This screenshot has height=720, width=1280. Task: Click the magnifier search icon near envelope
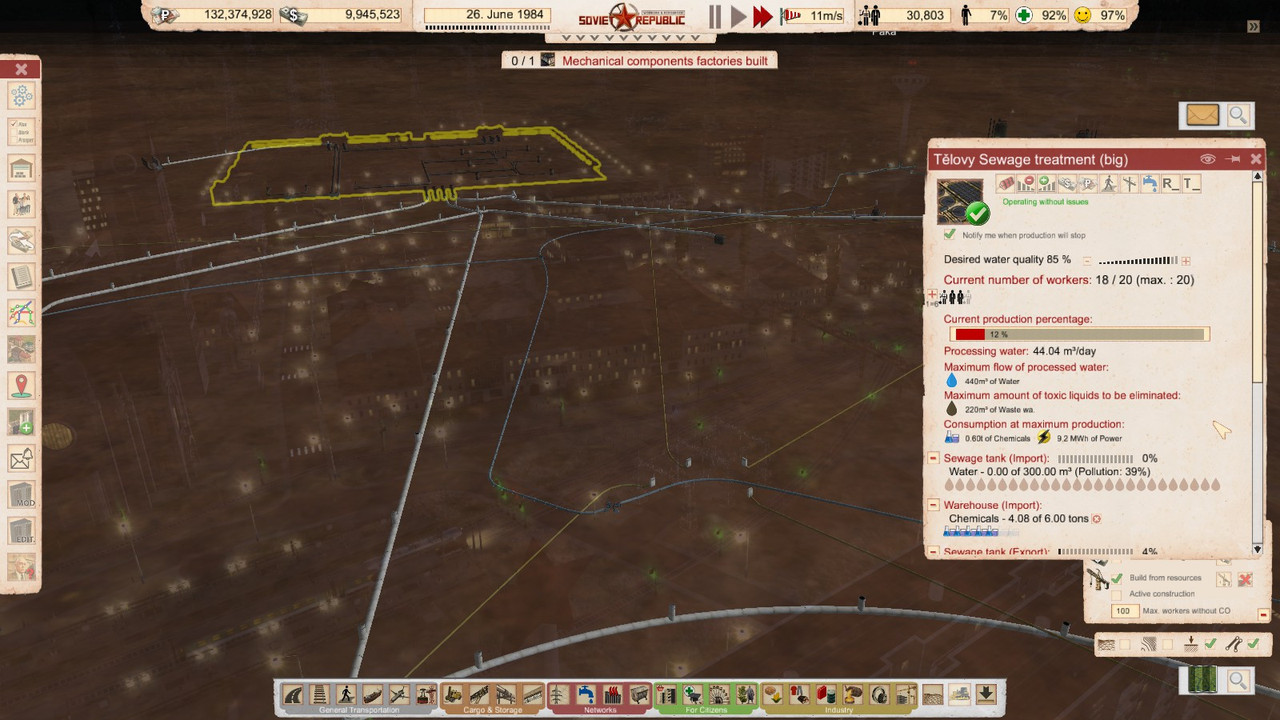pyautogui.click(x=1238, y=115)
